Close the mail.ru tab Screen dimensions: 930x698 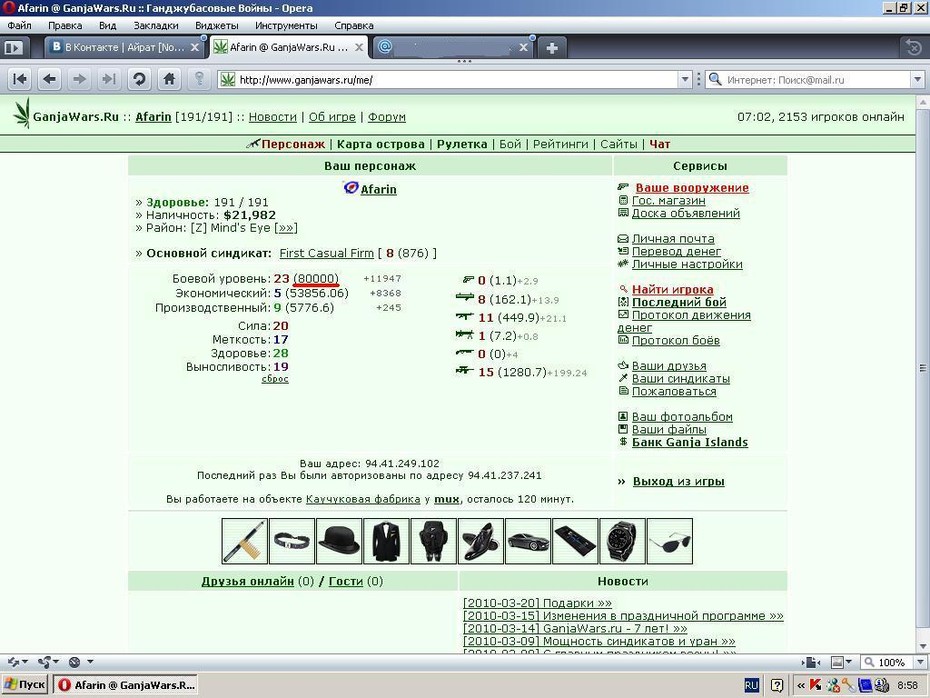(524, 47)
